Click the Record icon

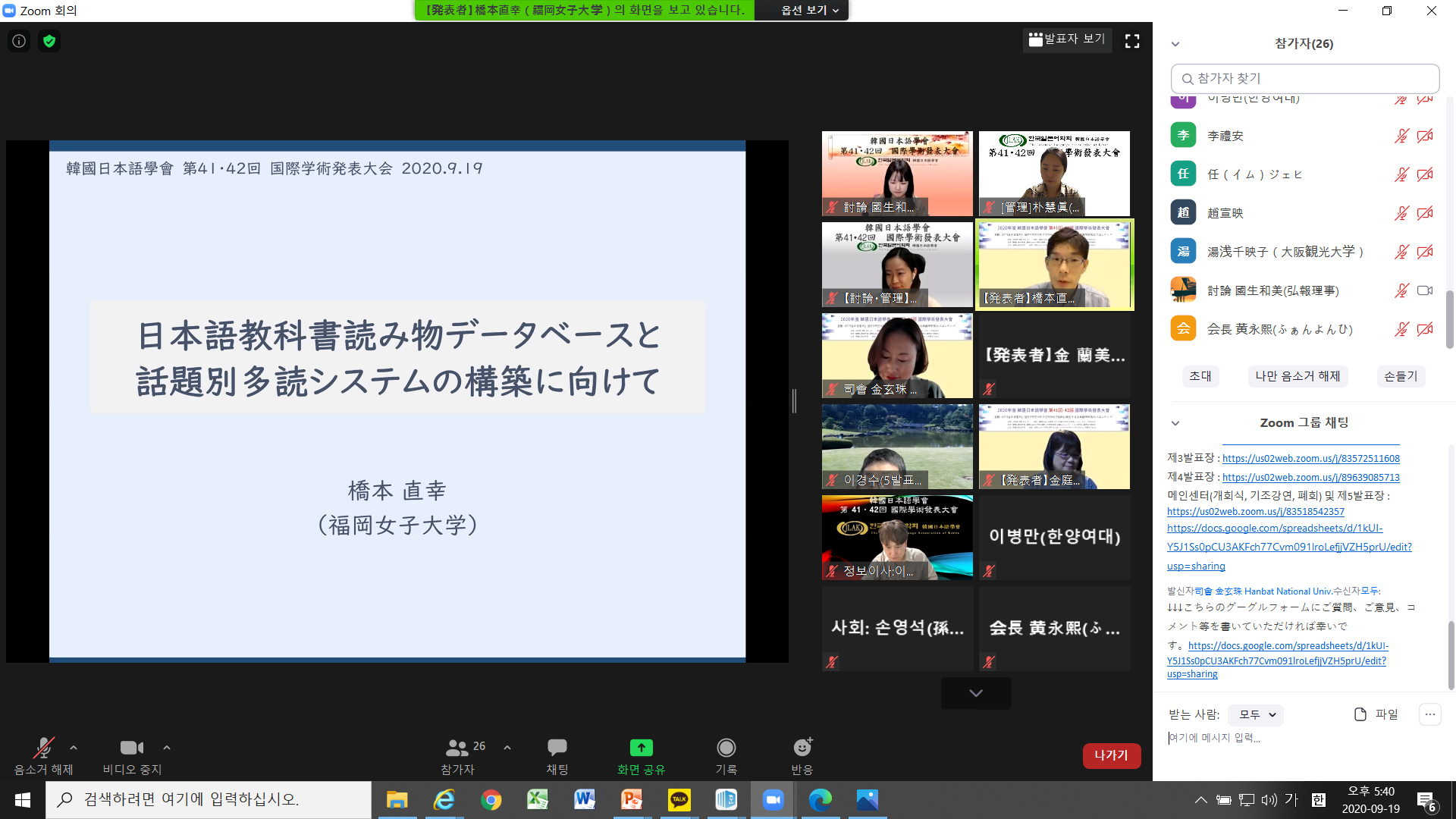[726, 748]
